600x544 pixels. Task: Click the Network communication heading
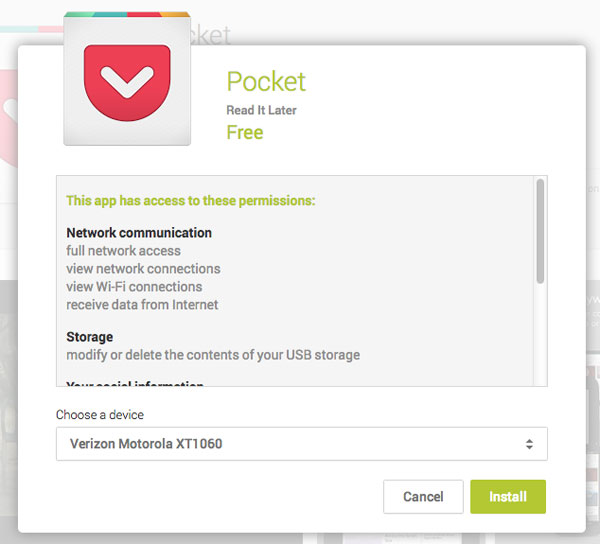tap(139, 233)
